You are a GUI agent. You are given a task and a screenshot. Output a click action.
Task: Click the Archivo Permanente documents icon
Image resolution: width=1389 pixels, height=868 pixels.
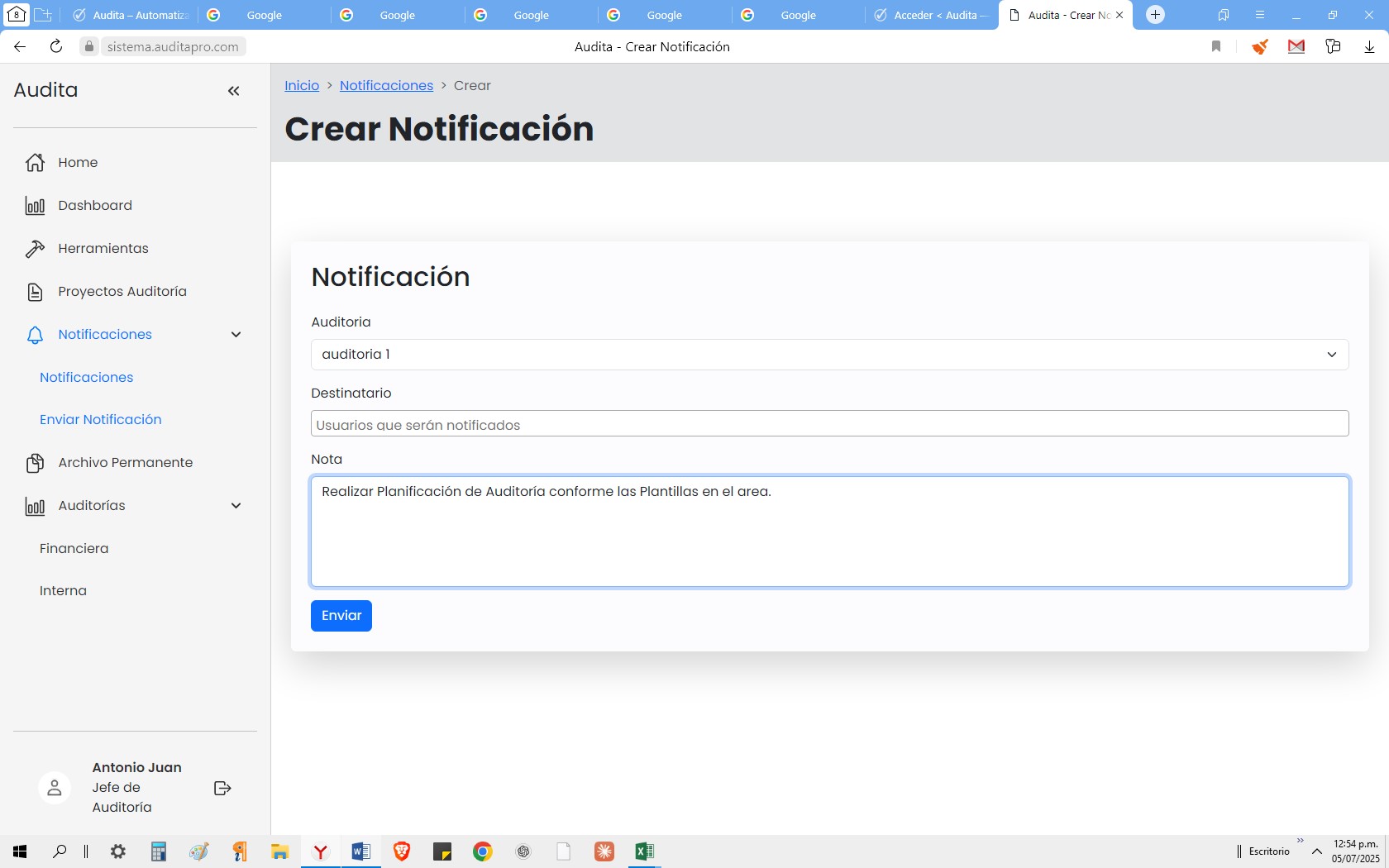(x=35, y=463)
